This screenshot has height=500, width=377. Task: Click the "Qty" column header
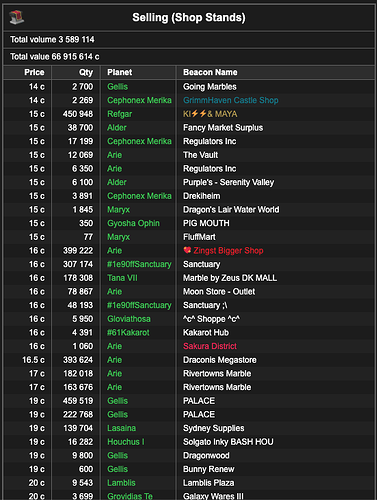click(86, 72)
